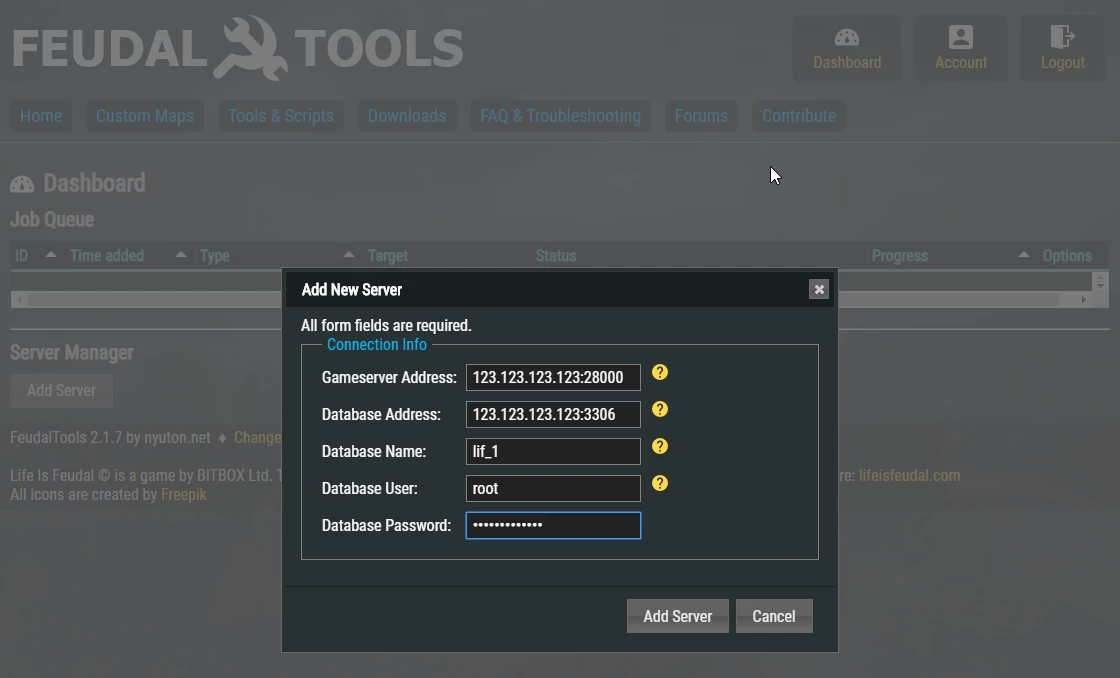Open the Dashboard gauge icon button
The image size is (1120, 678).
pos(847,48)
